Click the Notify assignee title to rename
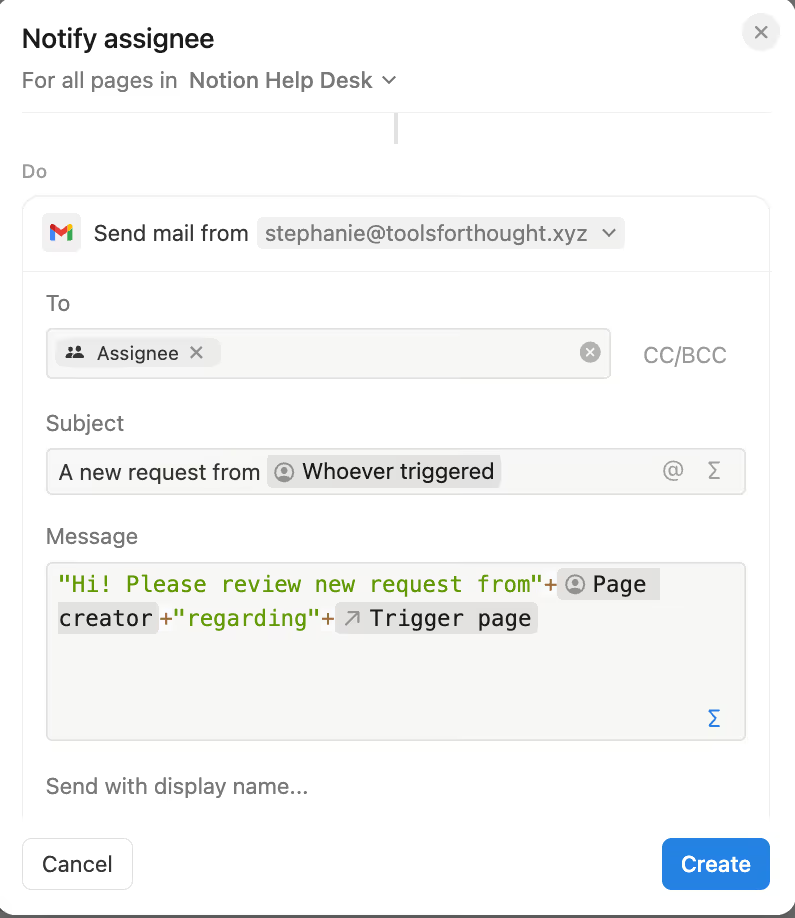 [118, 39]
